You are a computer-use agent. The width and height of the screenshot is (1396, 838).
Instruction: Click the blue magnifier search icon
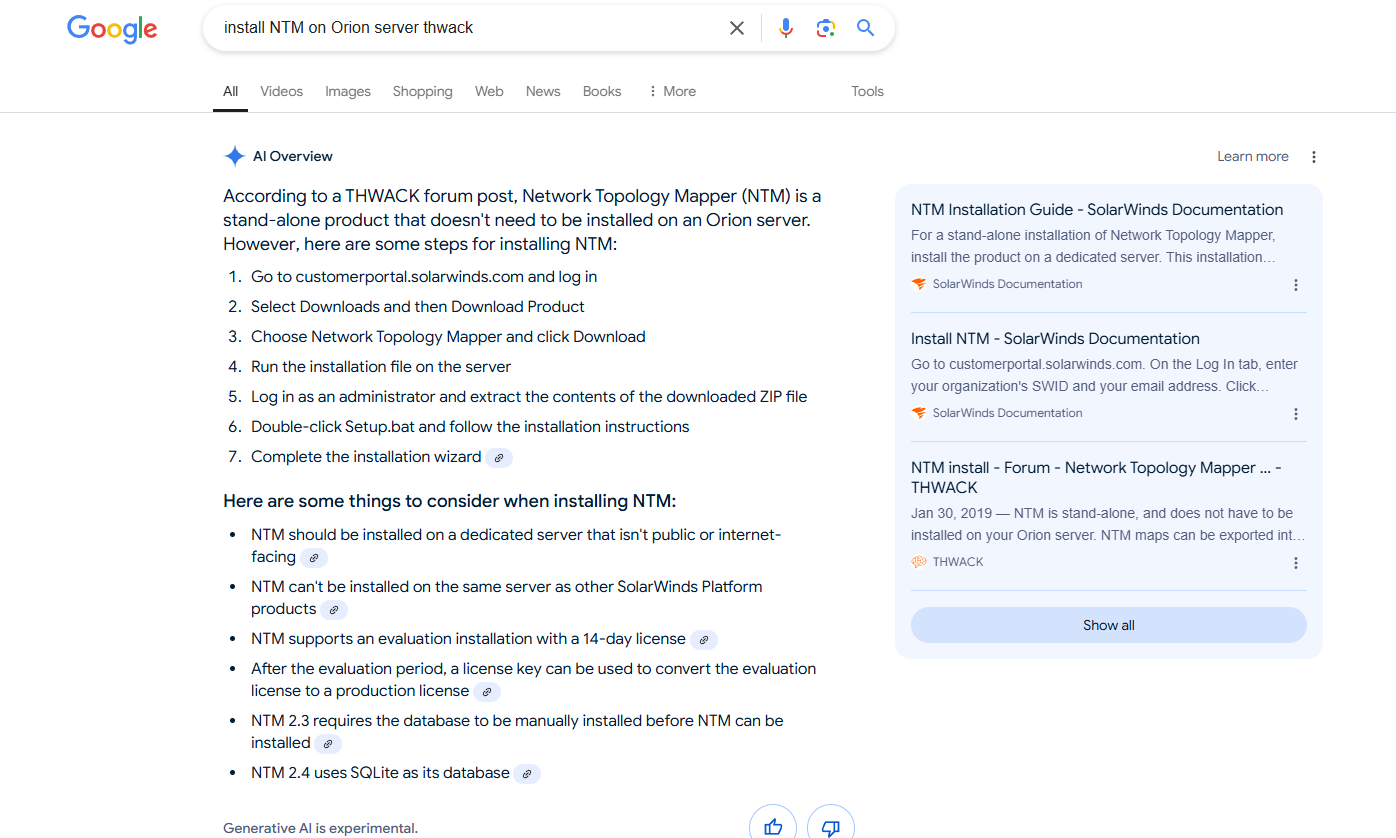(x=866, y=28)
